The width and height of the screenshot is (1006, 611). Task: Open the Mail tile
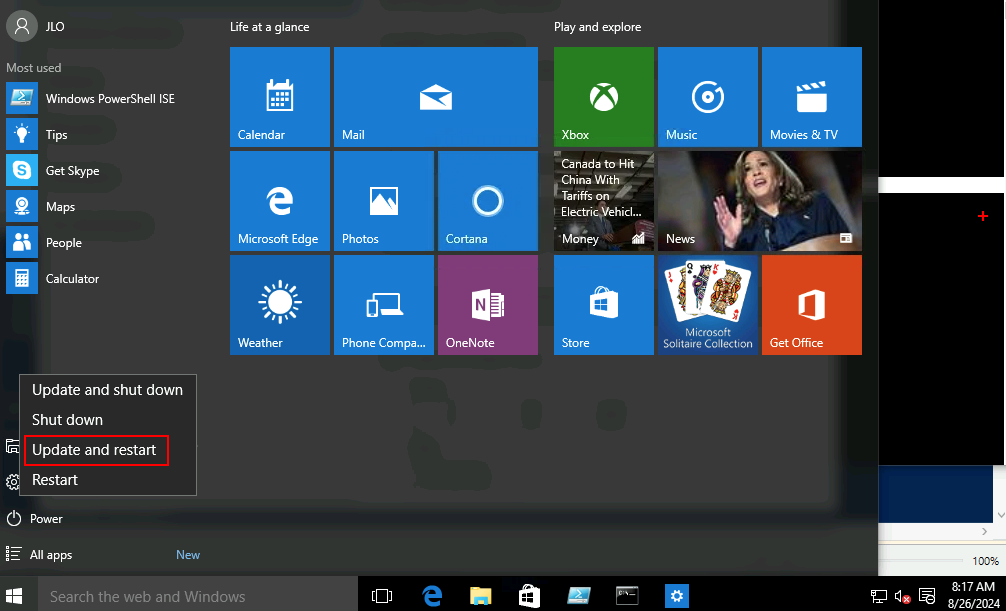click(436, 97)
